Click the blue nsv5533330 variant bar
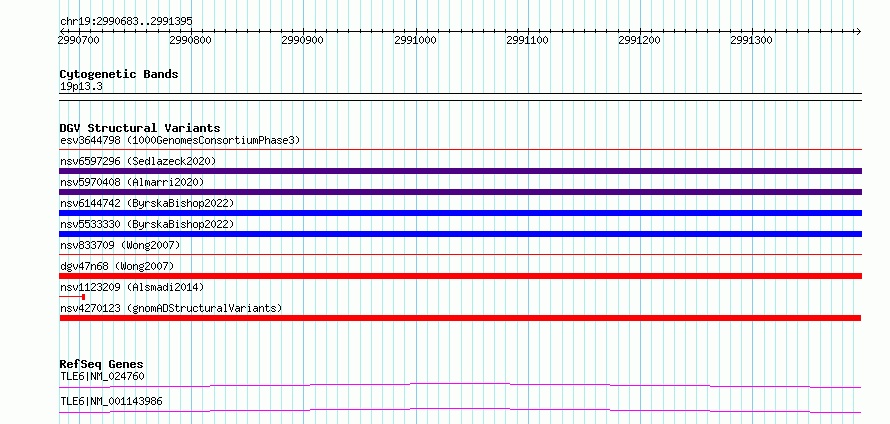 [x=460, y=234]
